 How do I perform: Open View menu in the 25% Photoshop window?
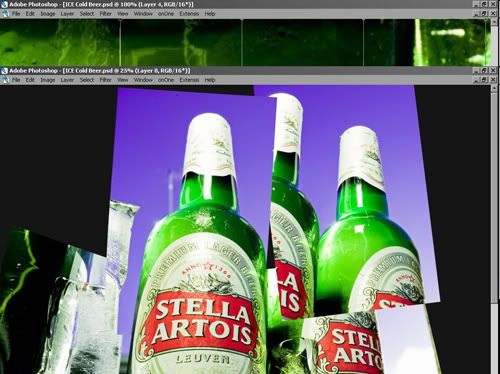(x=122, y=80)
